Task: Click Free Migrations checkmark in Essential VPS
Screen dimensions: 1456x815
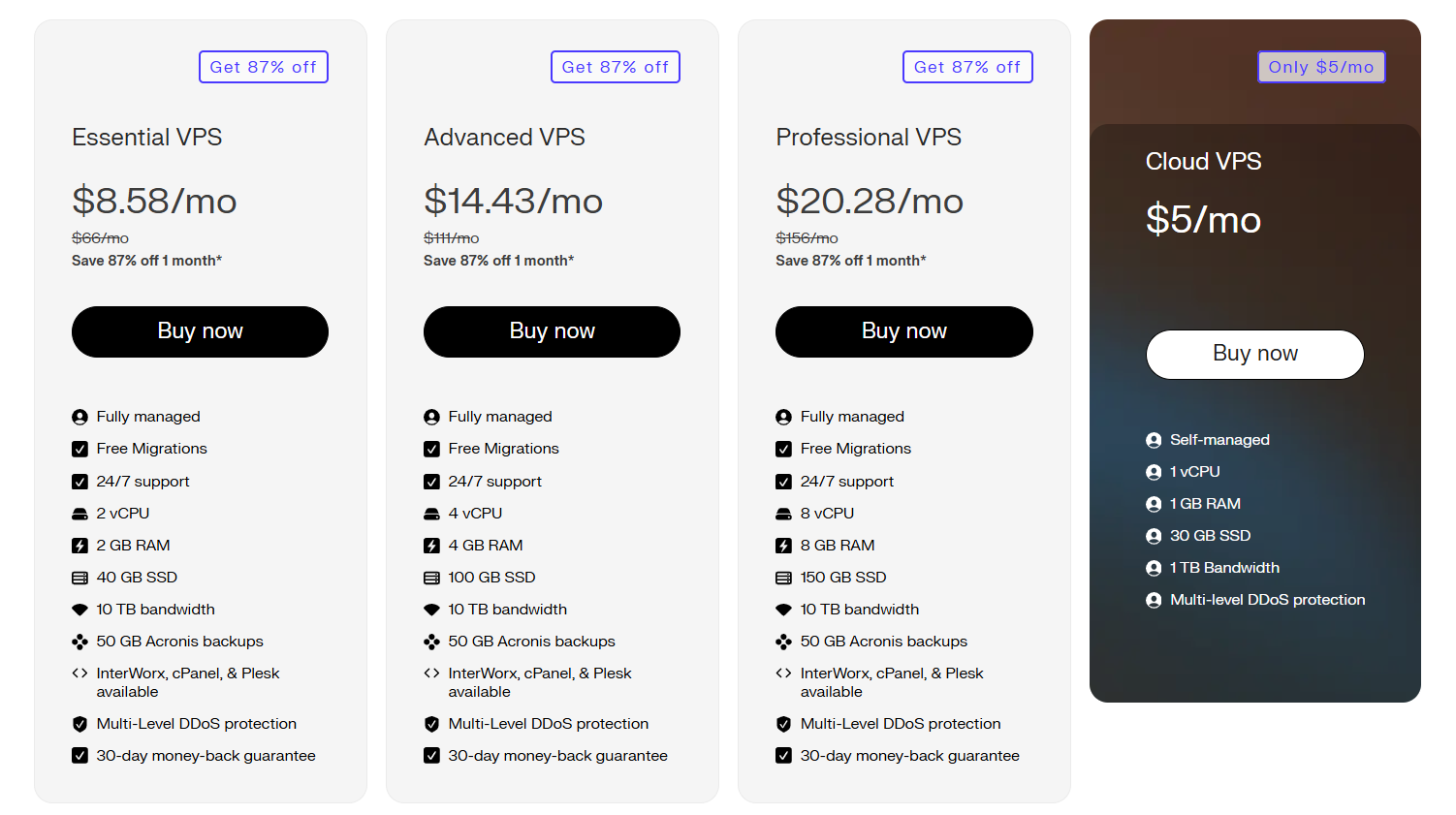Action: pyautogui.click(x=79, y=449)
